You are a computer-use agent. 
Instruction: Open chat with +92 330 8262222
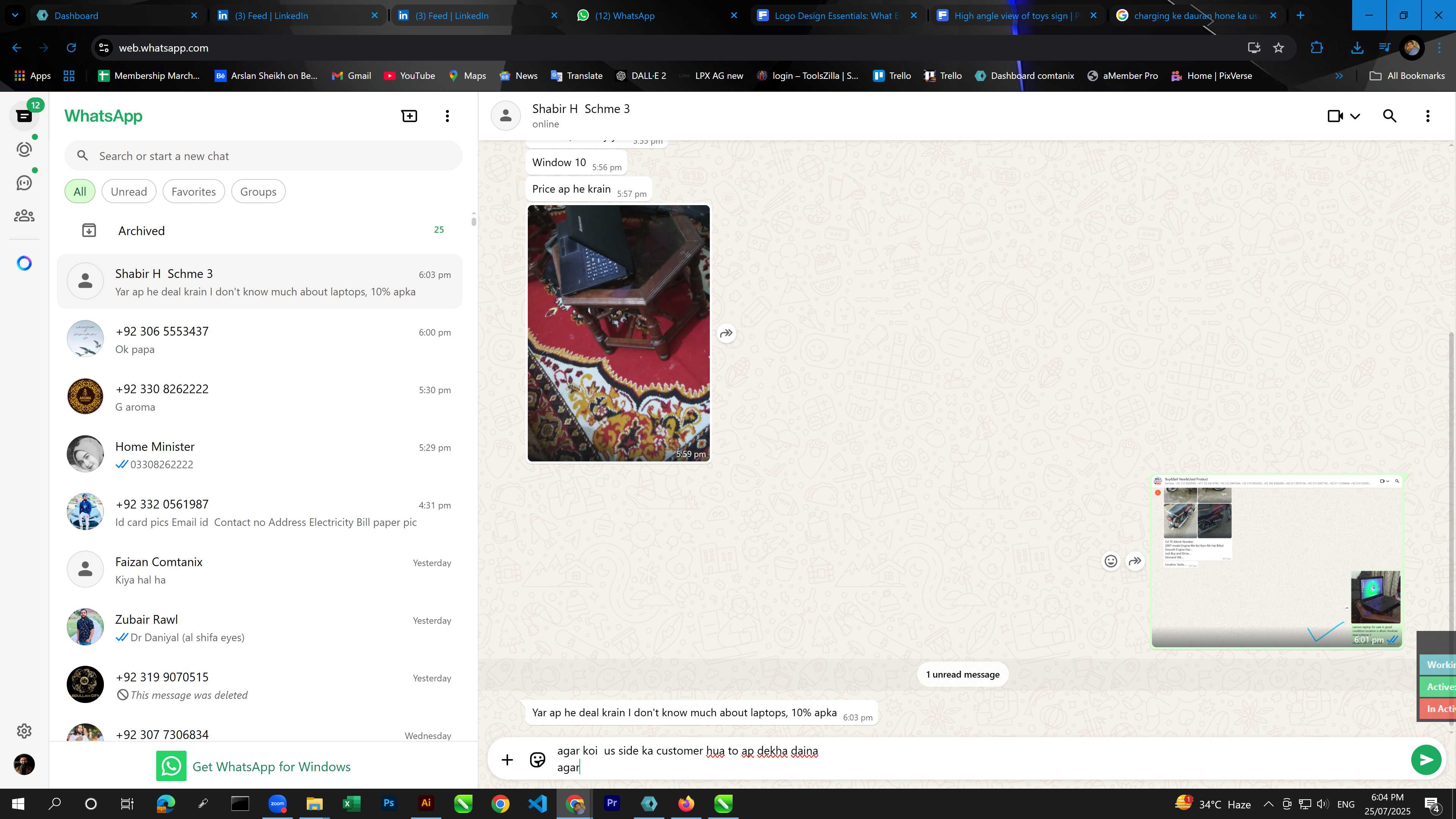(260, 397)
